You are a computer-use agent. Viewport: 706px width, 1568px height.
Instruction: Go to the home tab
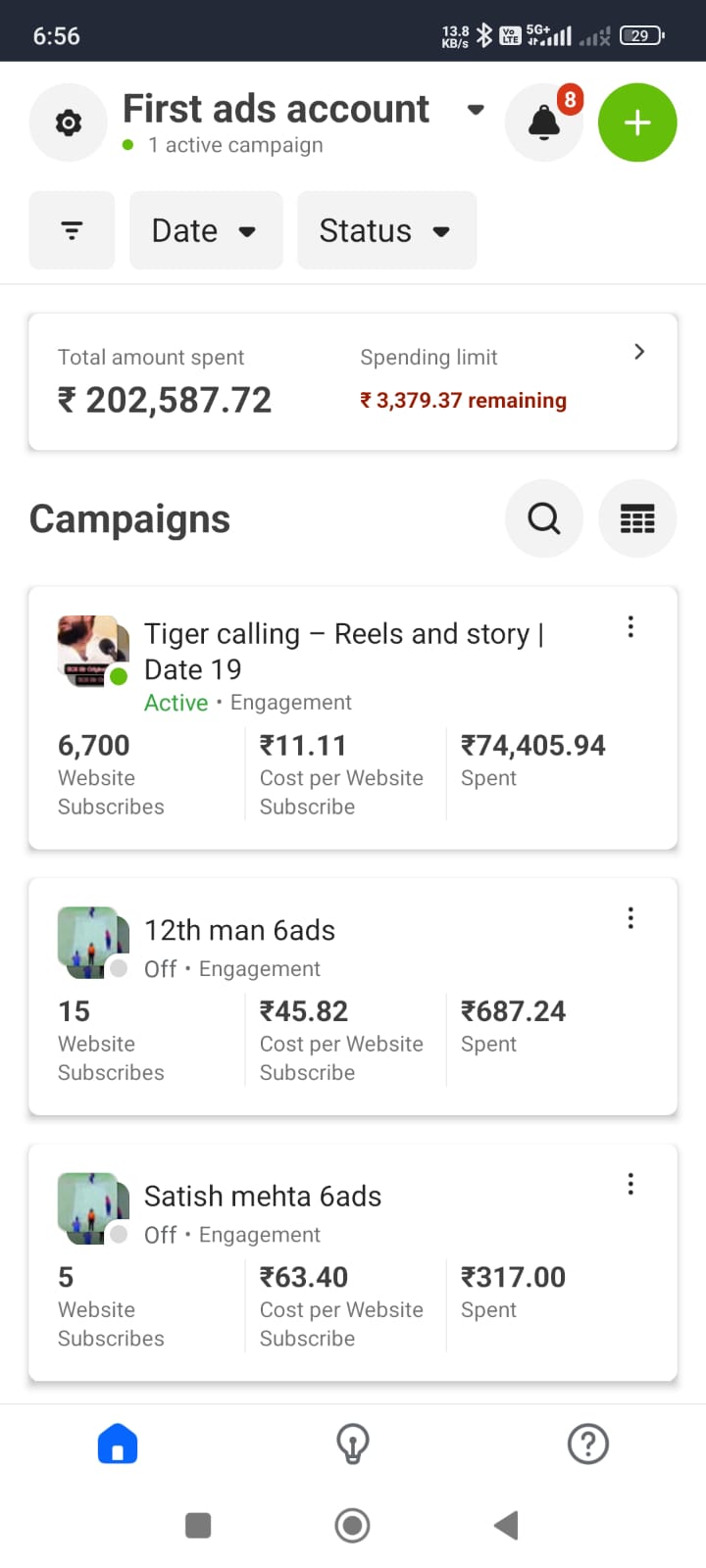pos(118,1444)
